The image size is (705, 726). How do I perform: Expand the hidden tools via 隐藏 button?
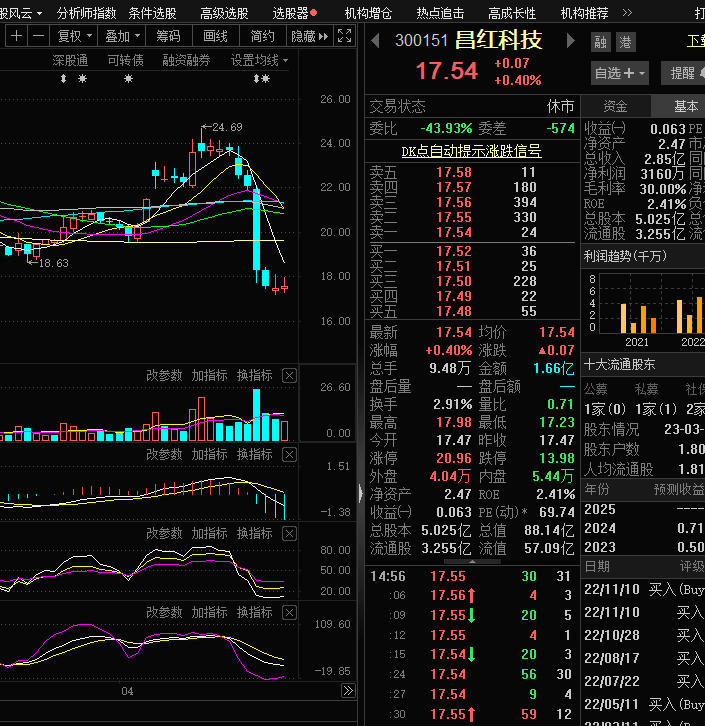[309, 36]
